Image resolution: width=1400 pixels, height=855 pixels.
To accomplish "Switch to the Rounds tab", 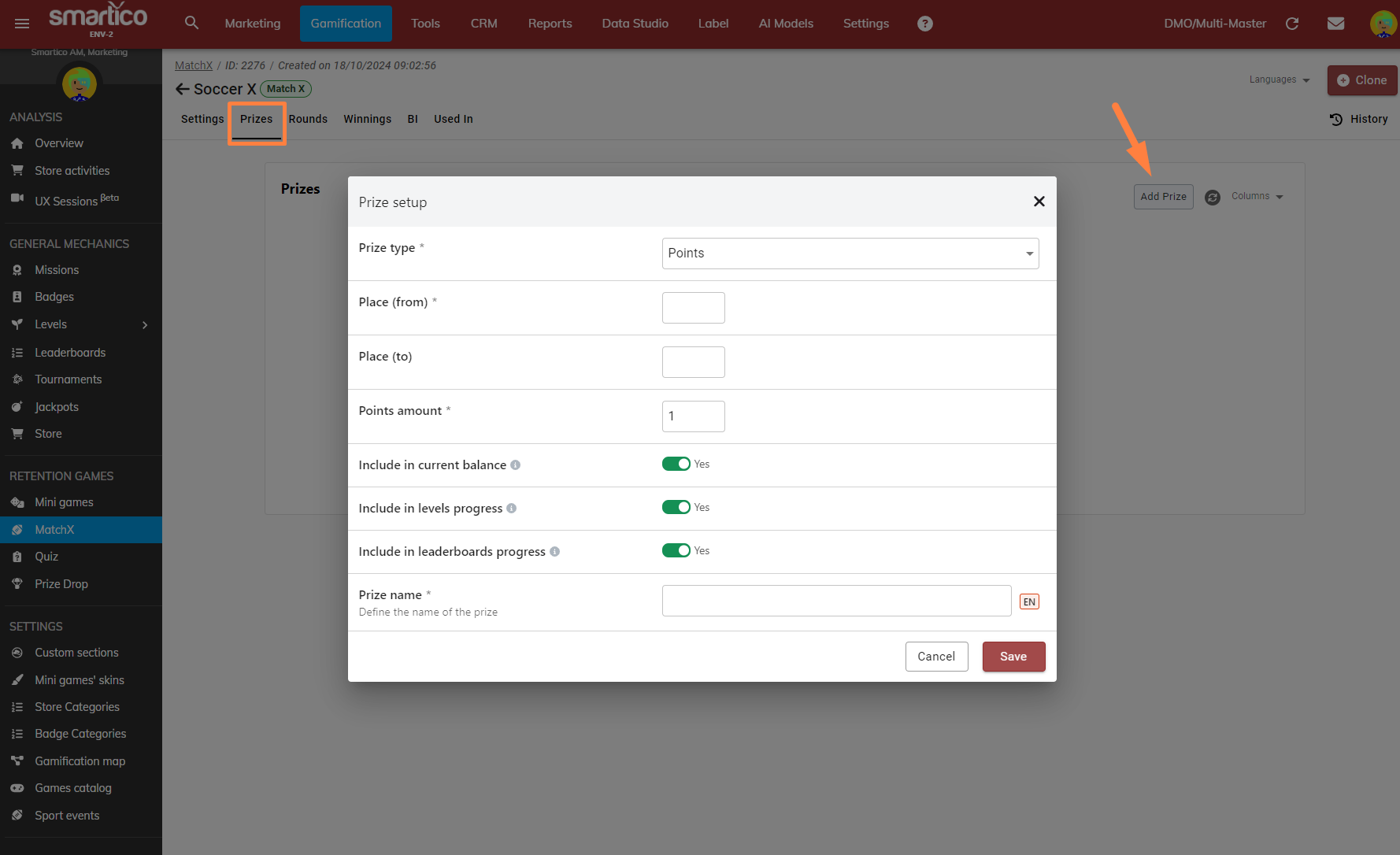I will coord(308,119).
